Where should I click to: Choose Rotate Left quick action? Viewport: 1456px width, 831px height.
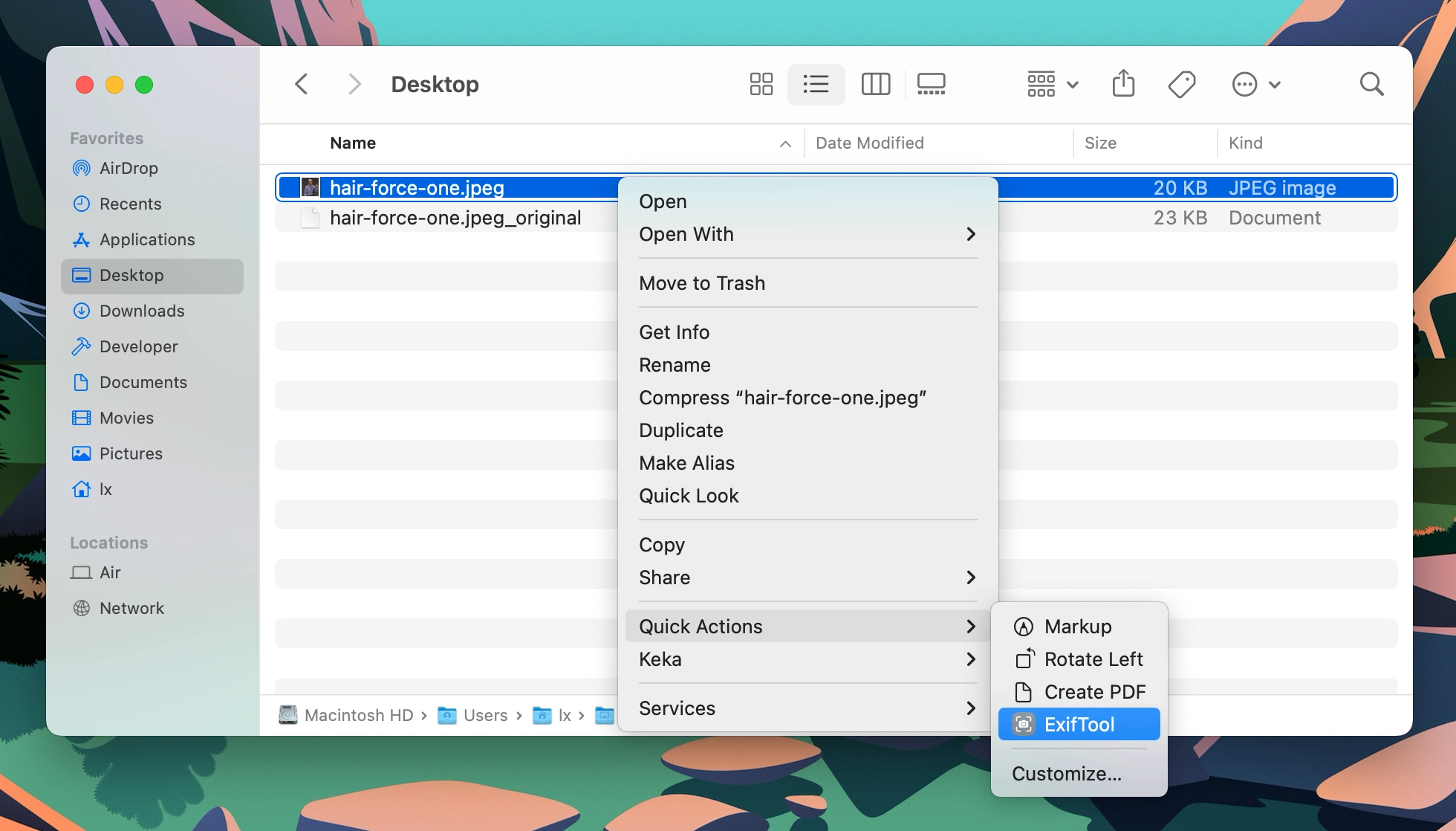[x=1093, y=659]
